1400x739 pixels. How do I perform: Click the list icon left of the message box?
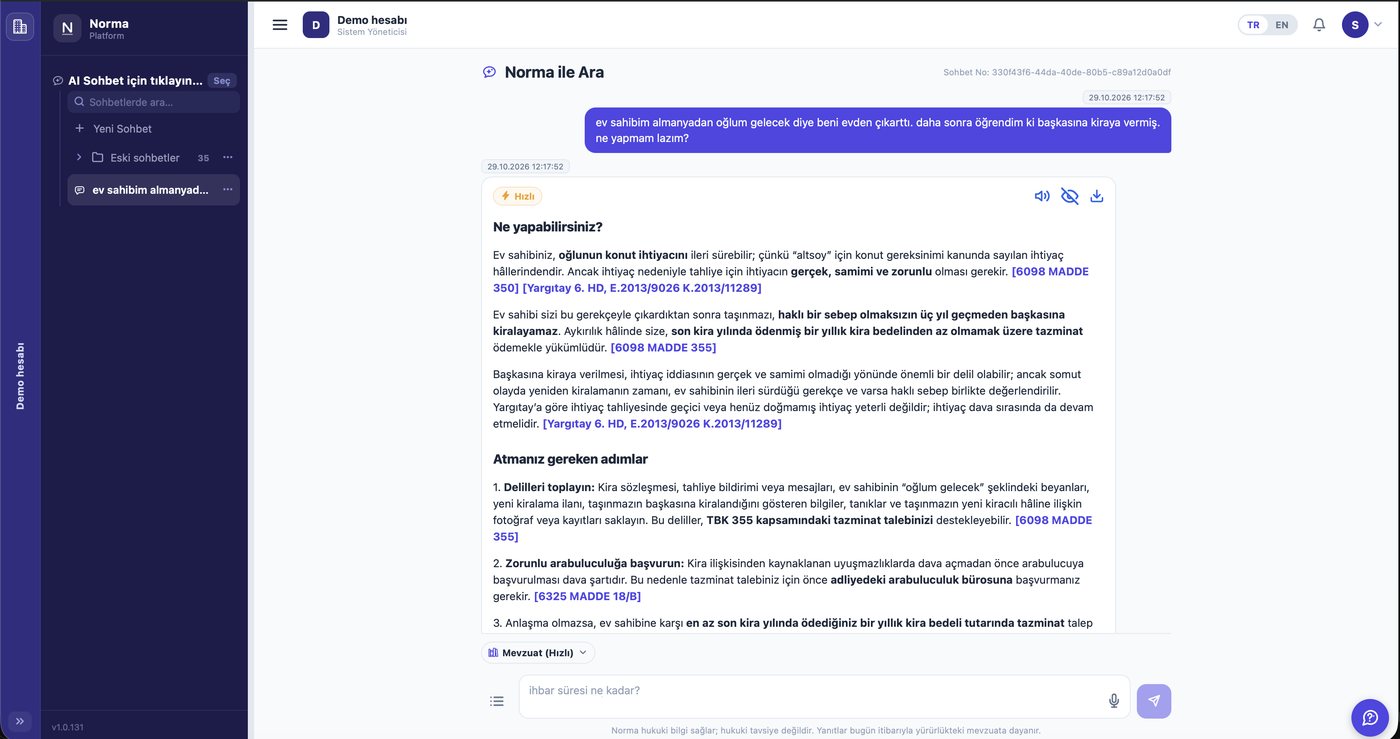click(497, 701)
